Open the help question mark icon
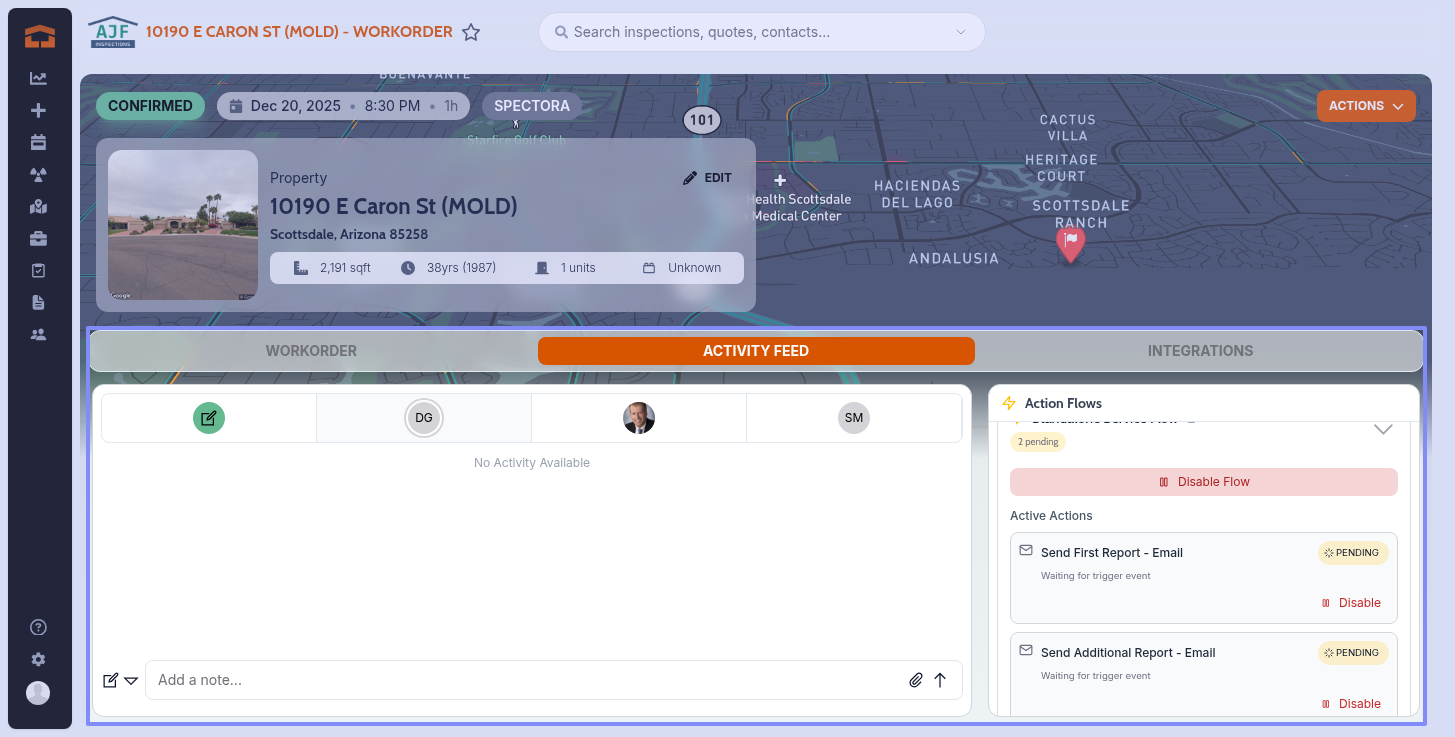Screen dimensions: 1455x737 pyautogui.click(x=38, y=628)
